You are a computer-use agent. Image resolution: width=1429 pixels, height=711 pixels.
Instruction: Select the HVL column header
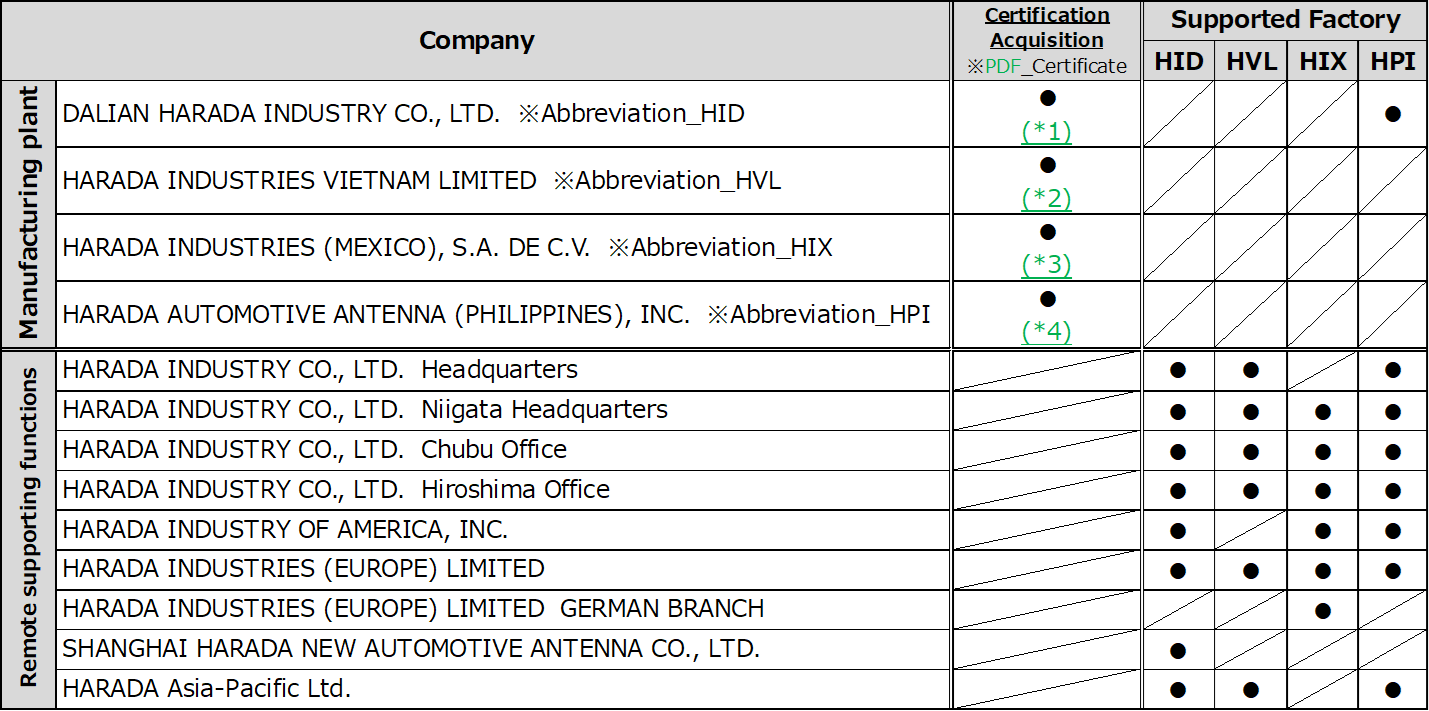pos(1251,62)
